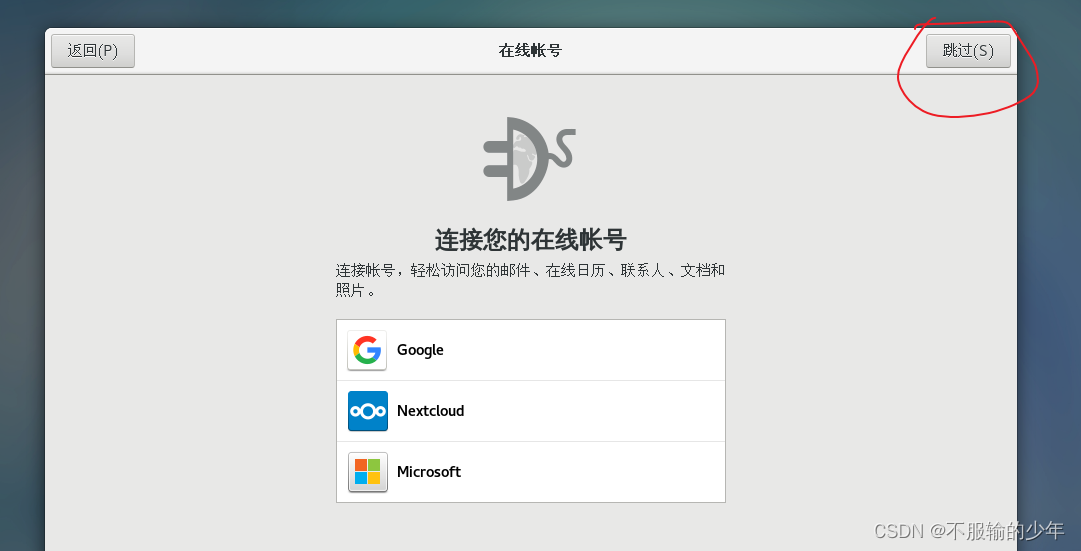Select the Microsoft logo icon

click(x=367, y=472)
